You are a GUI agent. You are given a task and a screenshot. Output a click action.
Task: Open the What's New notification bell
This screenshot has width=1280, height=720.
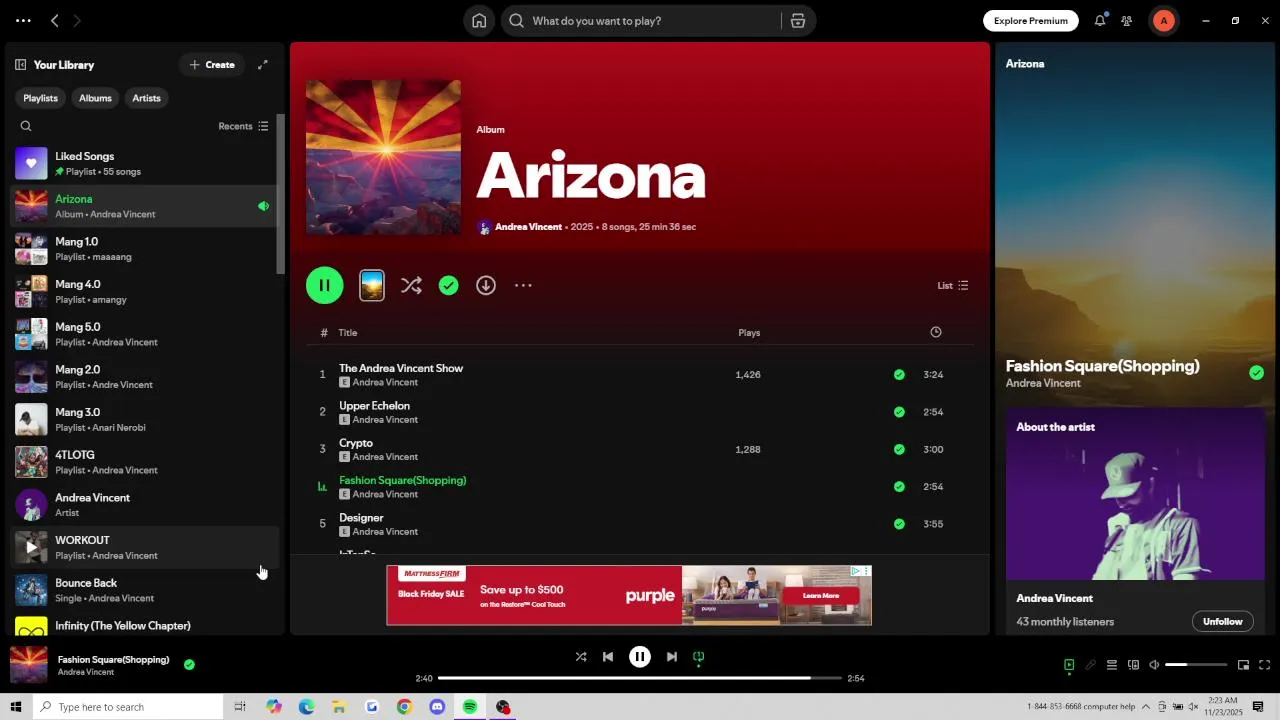click(1100, 20)
